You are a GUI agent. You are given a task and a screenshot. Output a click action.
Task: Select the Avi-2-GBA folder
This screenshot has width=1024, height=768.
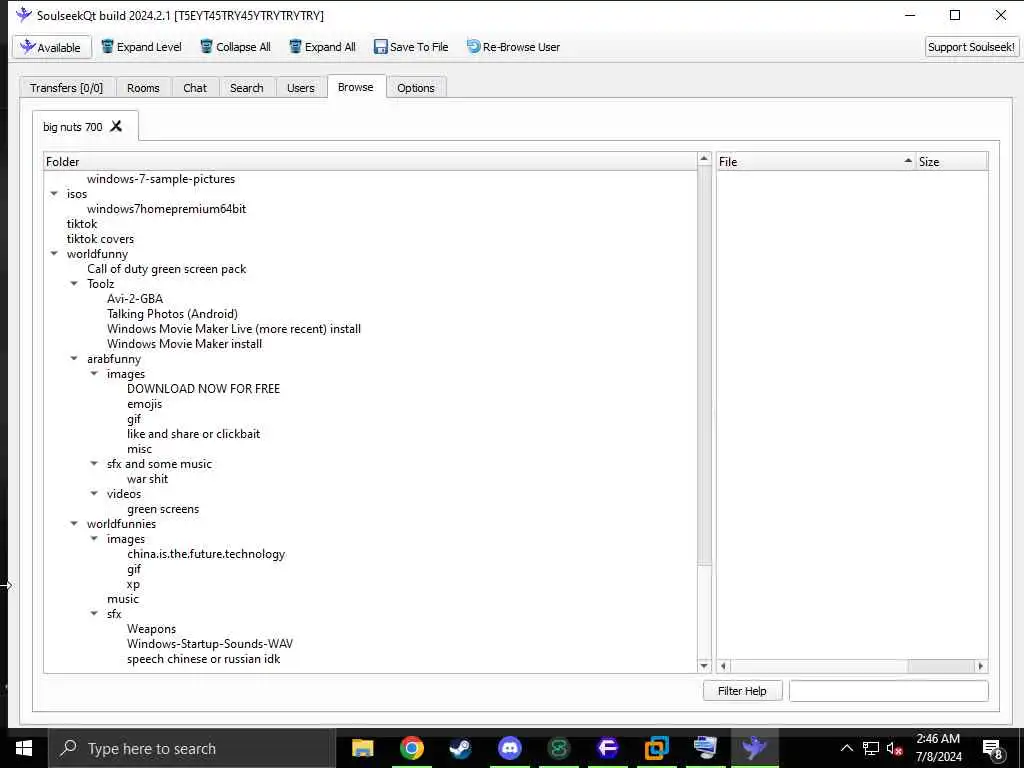pyautogui.click(x=135, y=298)
